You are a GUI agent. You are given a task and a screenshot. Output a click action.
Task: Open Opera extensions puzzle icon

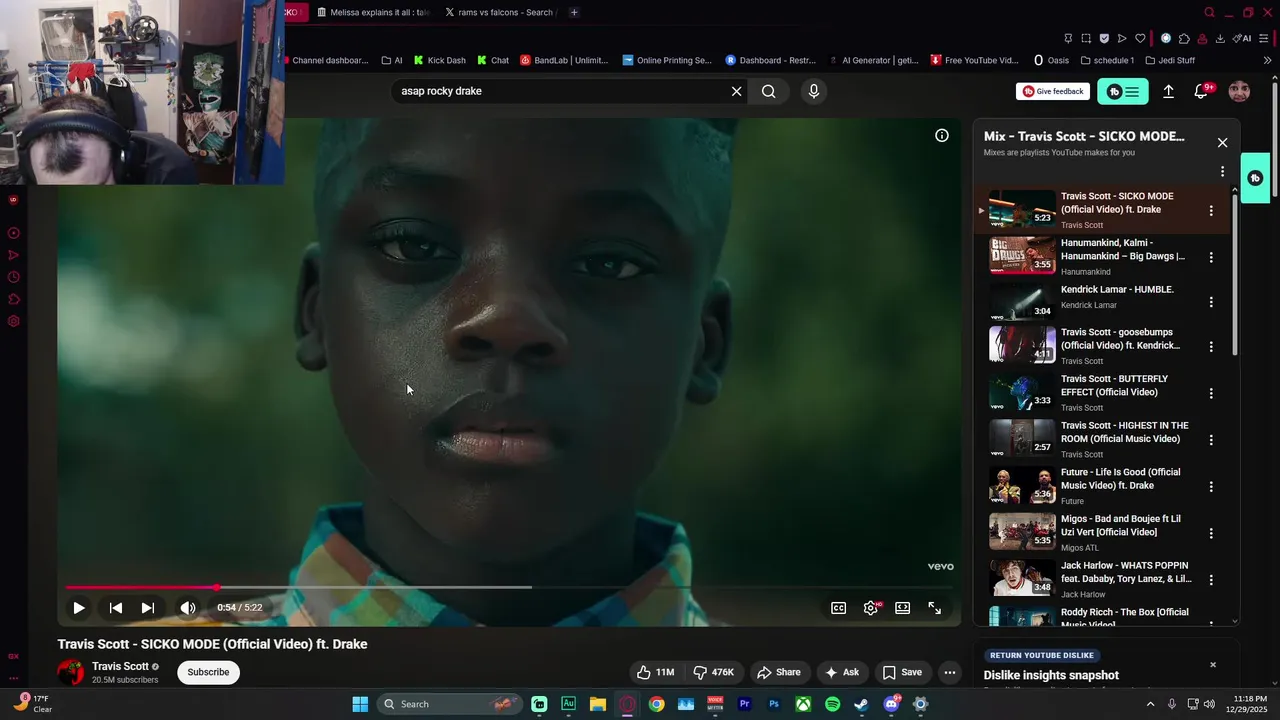point(1184,38)
